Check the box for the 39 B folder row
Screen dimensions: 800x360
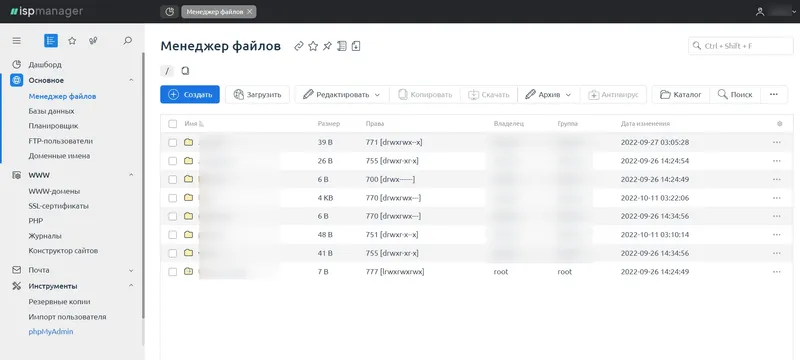pyautogui.click(x=172, y=142)
